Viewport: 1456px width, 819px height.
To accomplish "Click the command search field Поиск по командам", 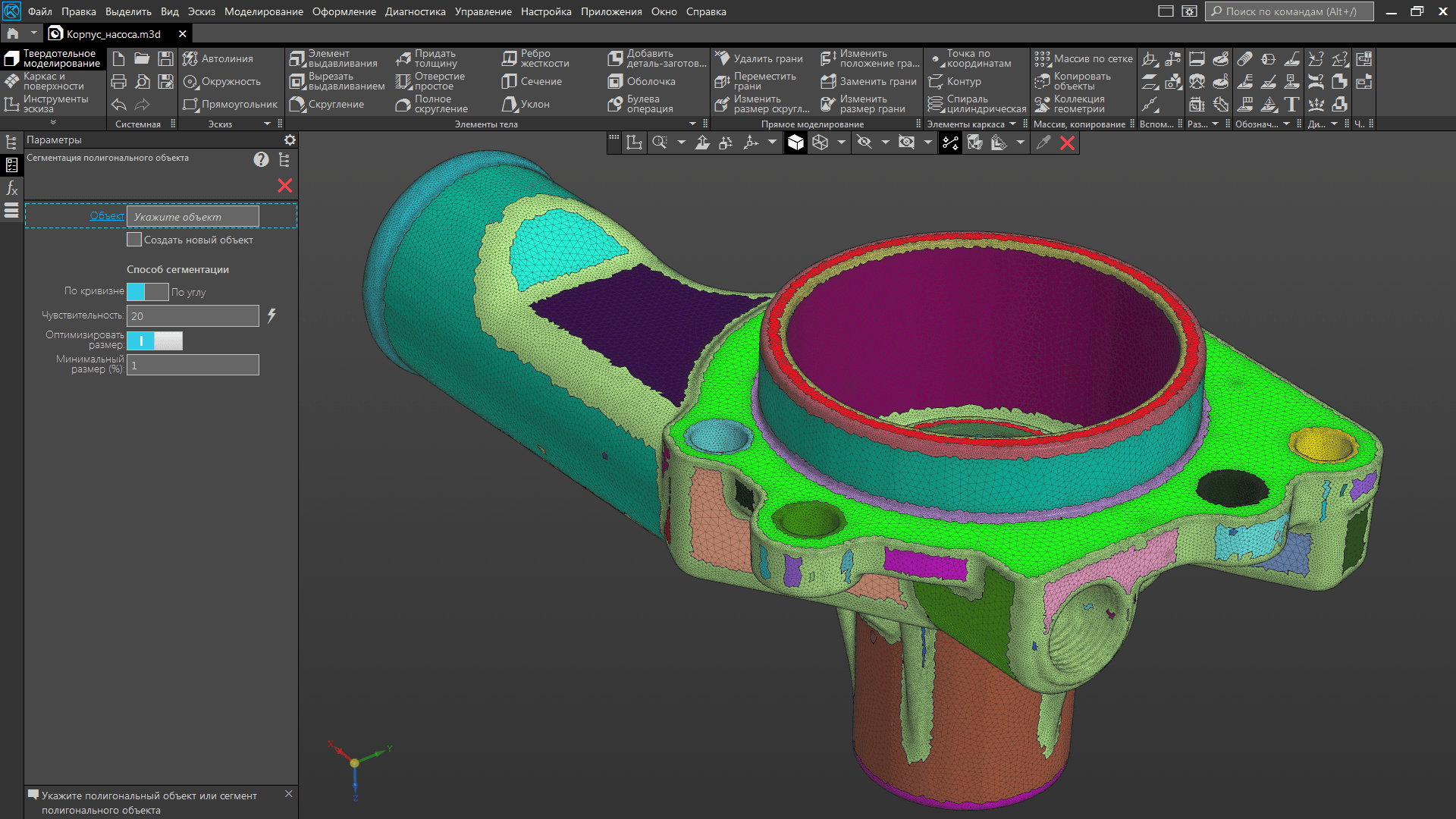I will pos(1289,11).
